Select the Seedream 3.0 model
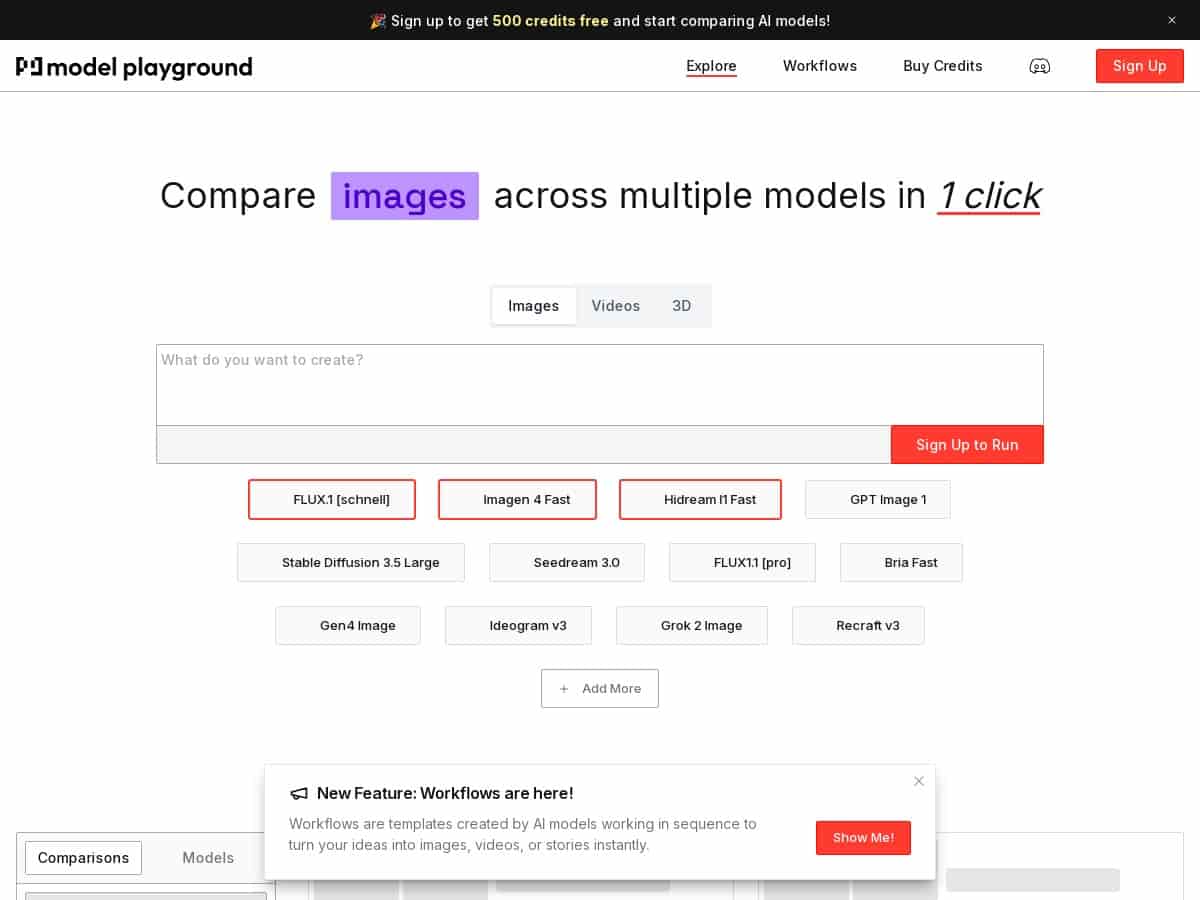Screen dimensions: 1200x900 [567, 562]
